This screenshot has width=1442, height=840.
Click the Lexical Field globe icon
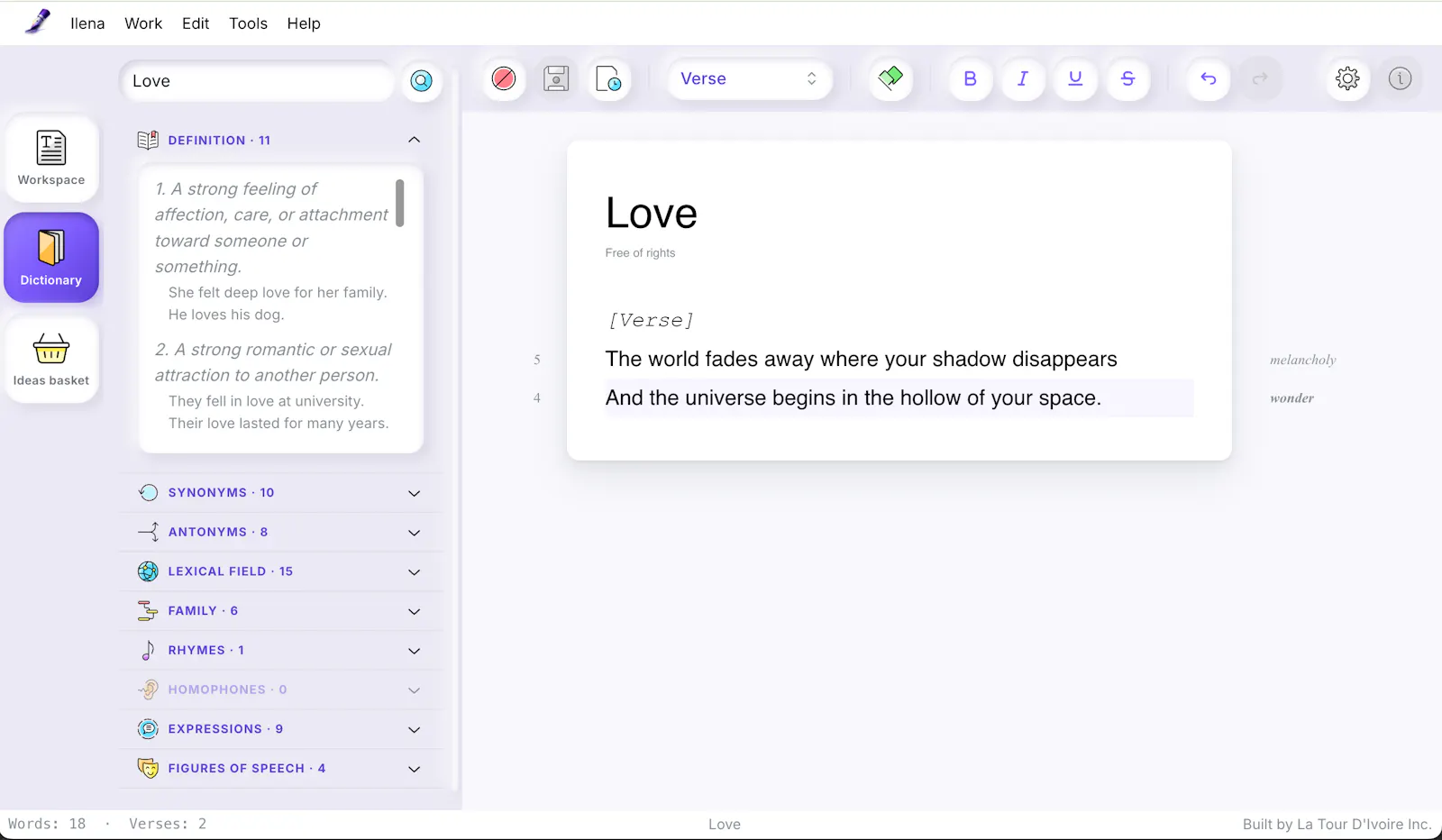(148, 571)
